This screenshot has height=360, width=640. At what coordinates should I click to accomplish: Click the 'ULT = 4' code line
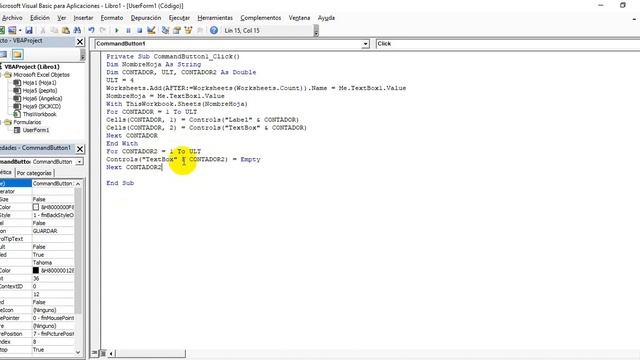click(120, 80)
